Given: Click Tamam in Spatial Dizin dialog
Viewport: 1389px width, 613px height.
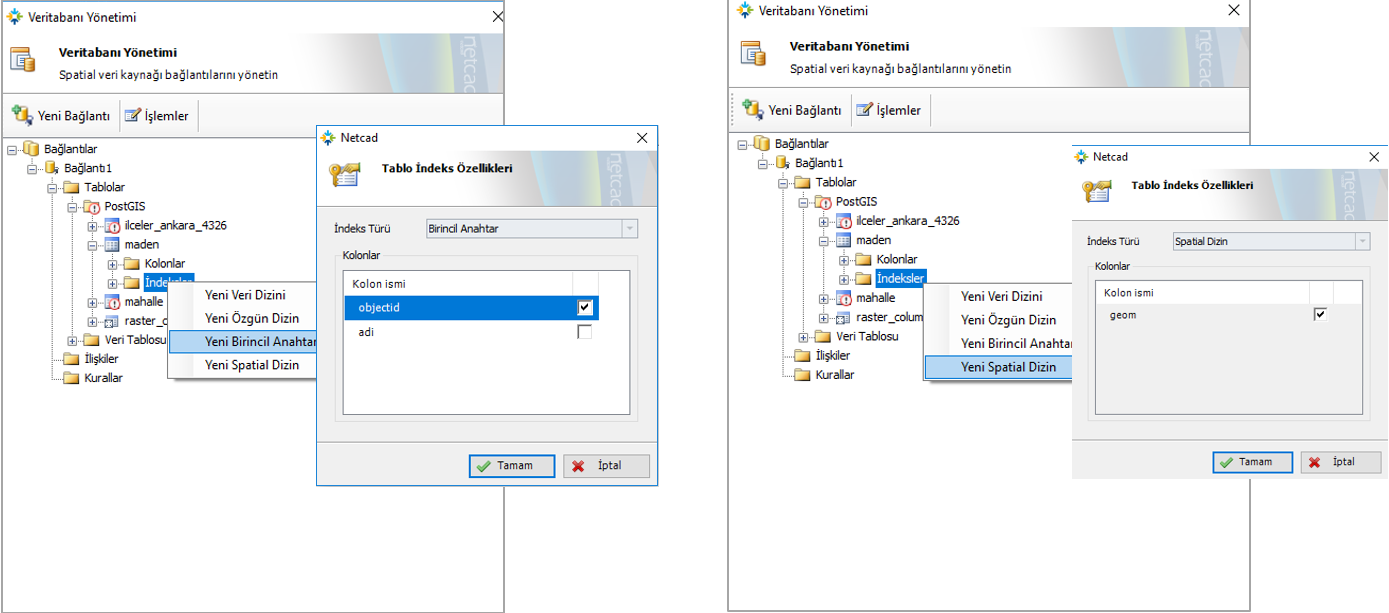Looking at the screenshot, I should 1253,462.
